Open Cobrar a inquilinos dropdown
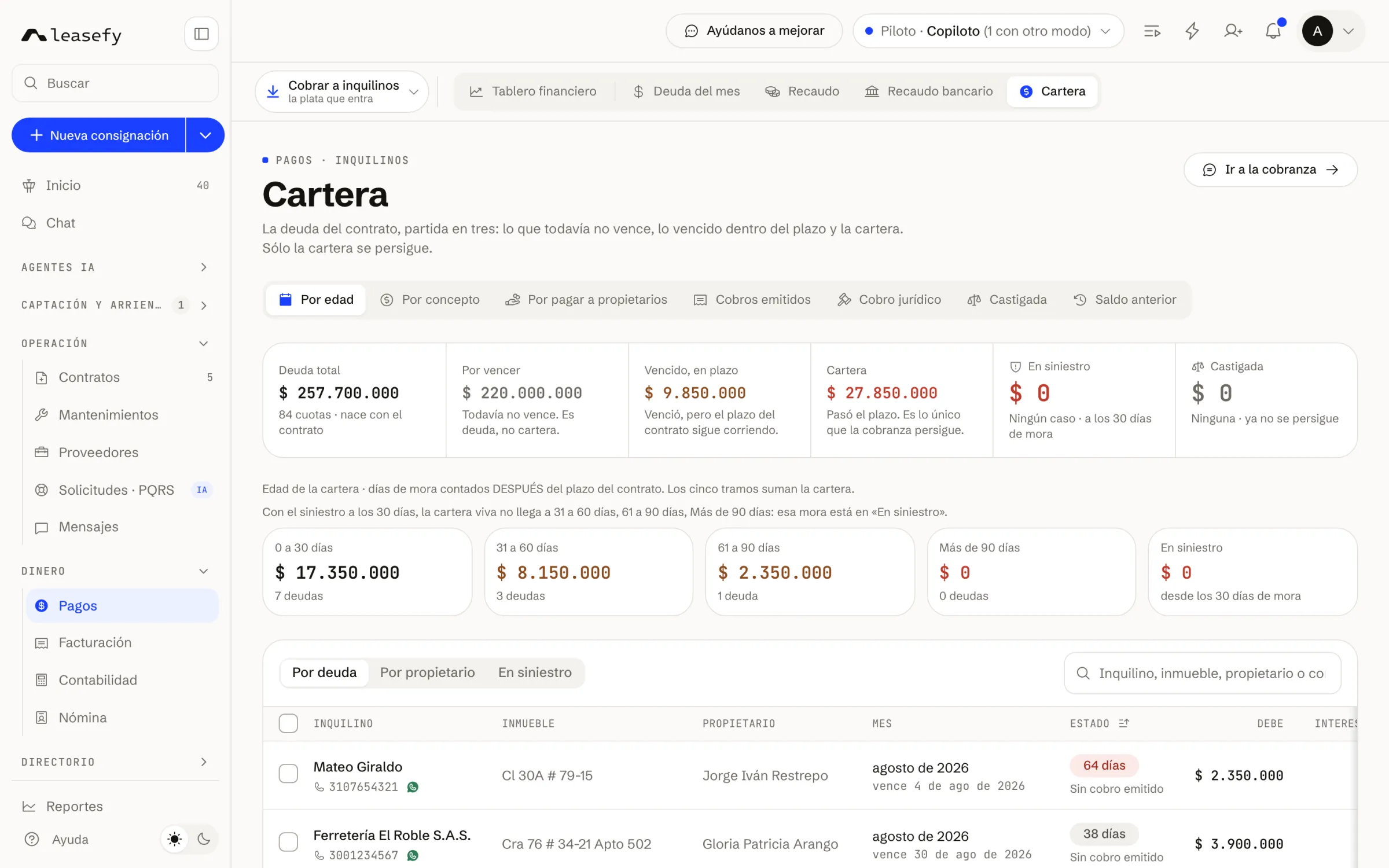Image resolution: width=1389 pixels, height=868 pixels. coord(342,91)
